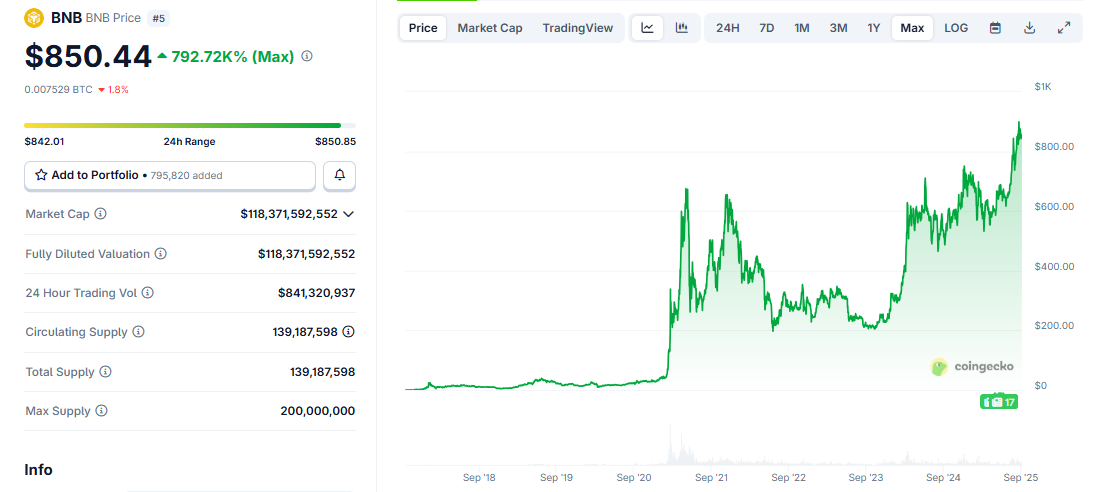Set chart range to 7D
The height and width of the screenshot is (492, 1096).
(767, 28)
